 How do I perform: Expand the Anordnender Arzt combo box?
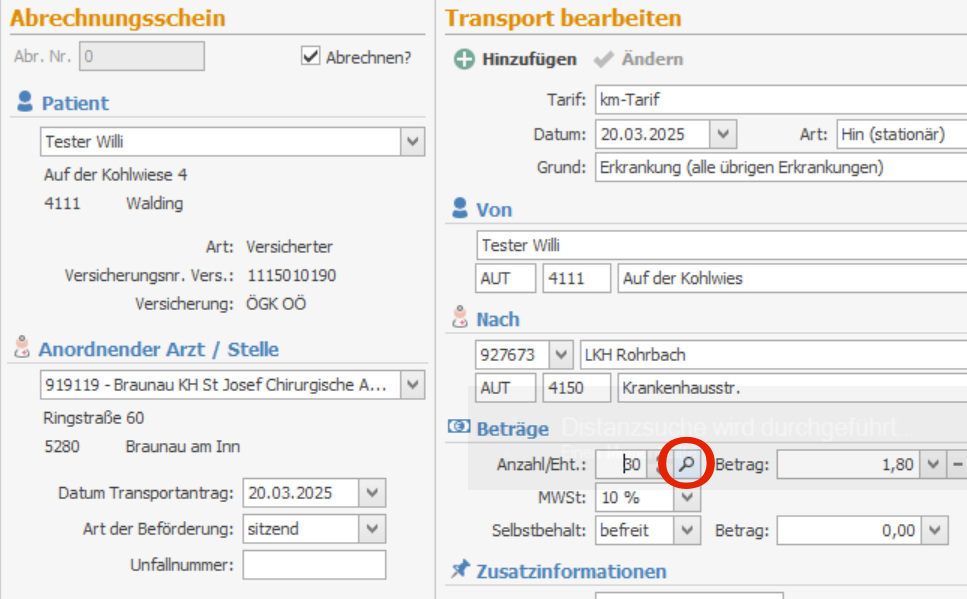(413, 385)
